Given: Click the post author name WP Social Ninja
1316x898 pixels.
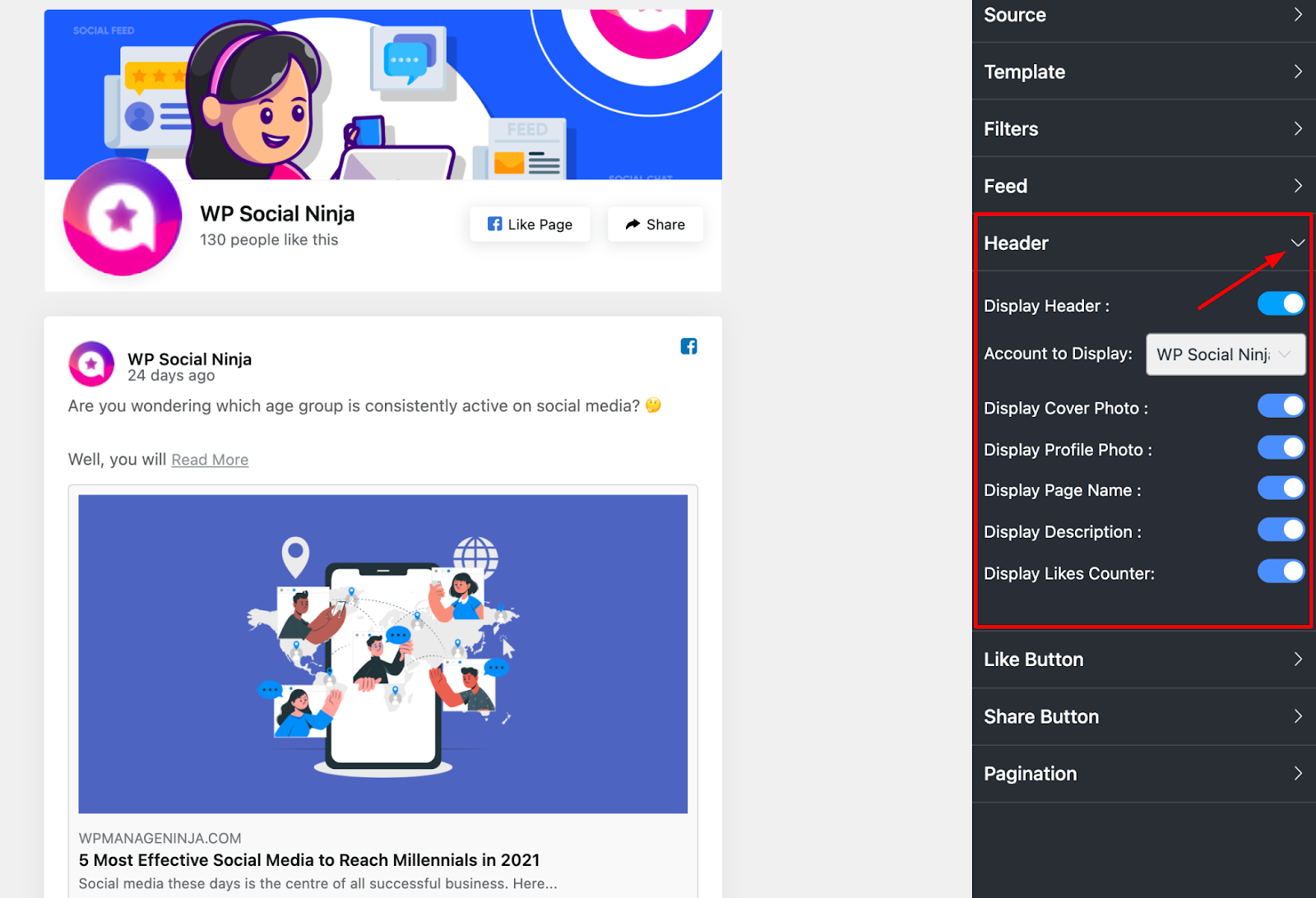Looking at the screenshot, I should (x=189, y=359).
